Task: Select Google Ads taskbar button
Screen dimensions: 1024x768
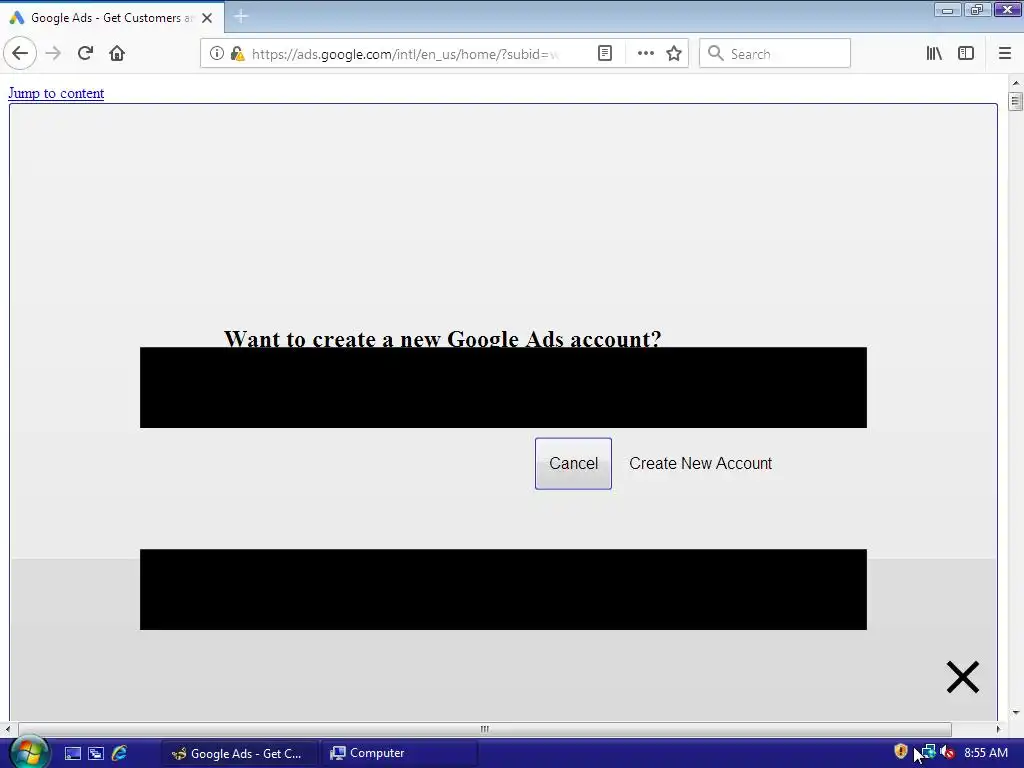Action: click(238, 753)
